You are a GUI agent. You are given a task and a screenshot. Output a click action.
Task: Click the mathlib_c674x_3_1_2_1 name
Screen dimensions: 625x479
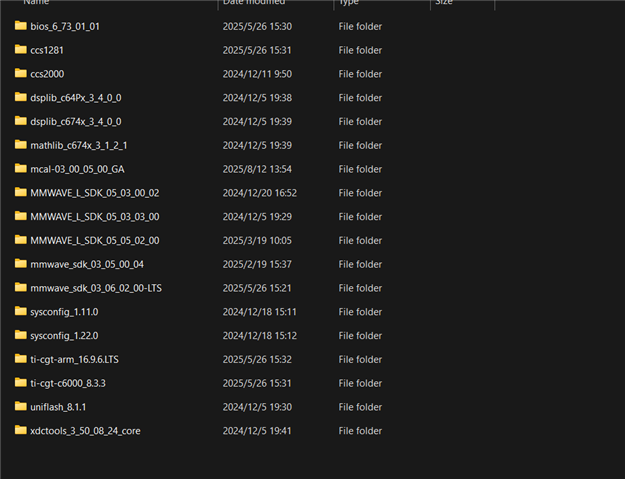pos(79,145)
